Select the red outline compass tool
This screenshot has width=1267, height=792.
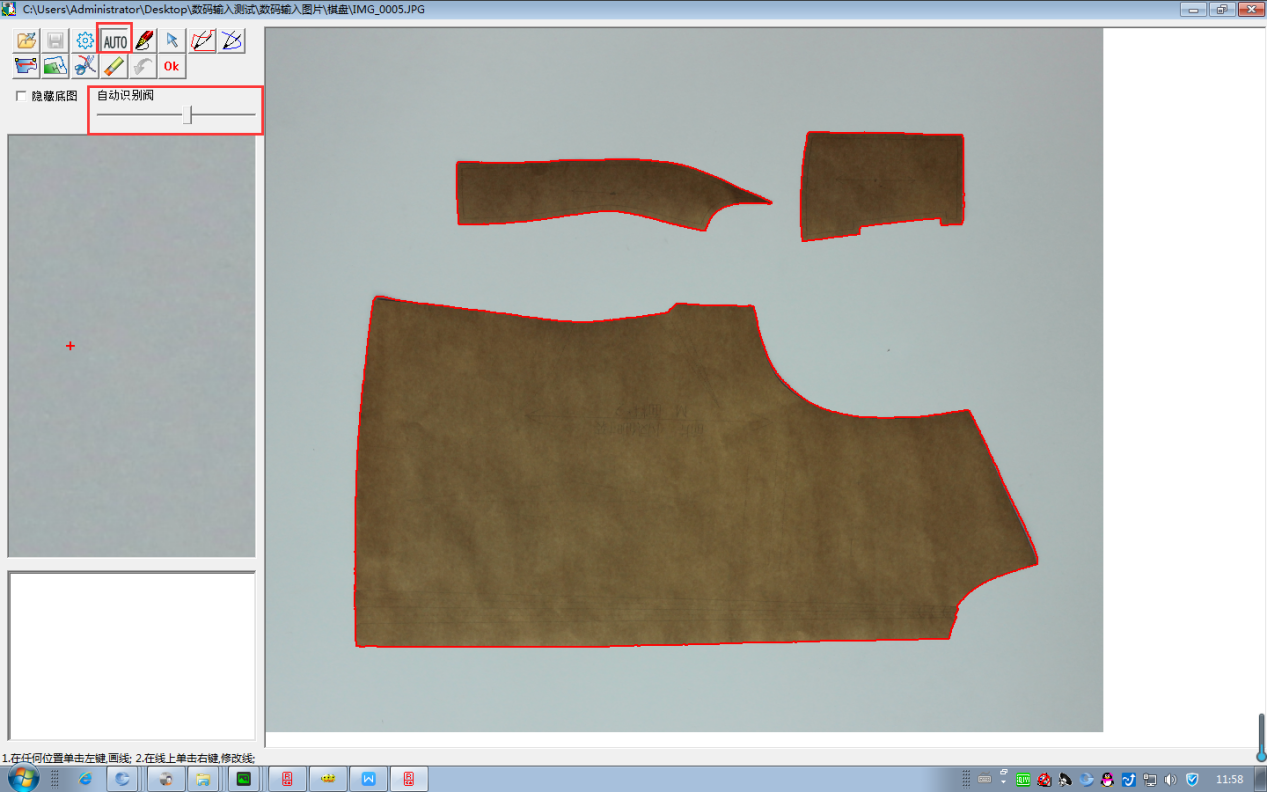202,41
